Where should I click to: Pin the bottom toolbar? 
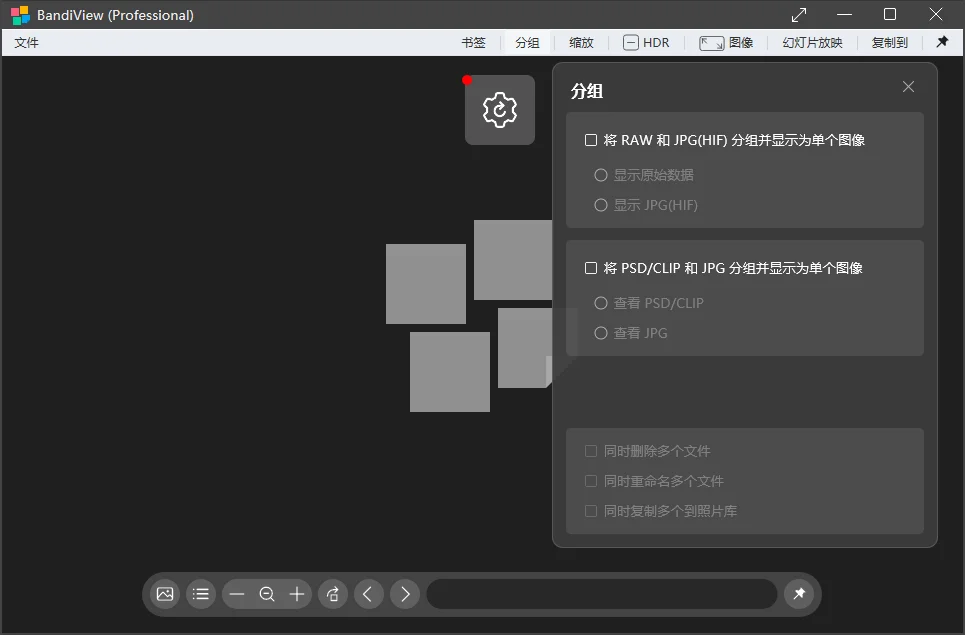pos(799,594)
